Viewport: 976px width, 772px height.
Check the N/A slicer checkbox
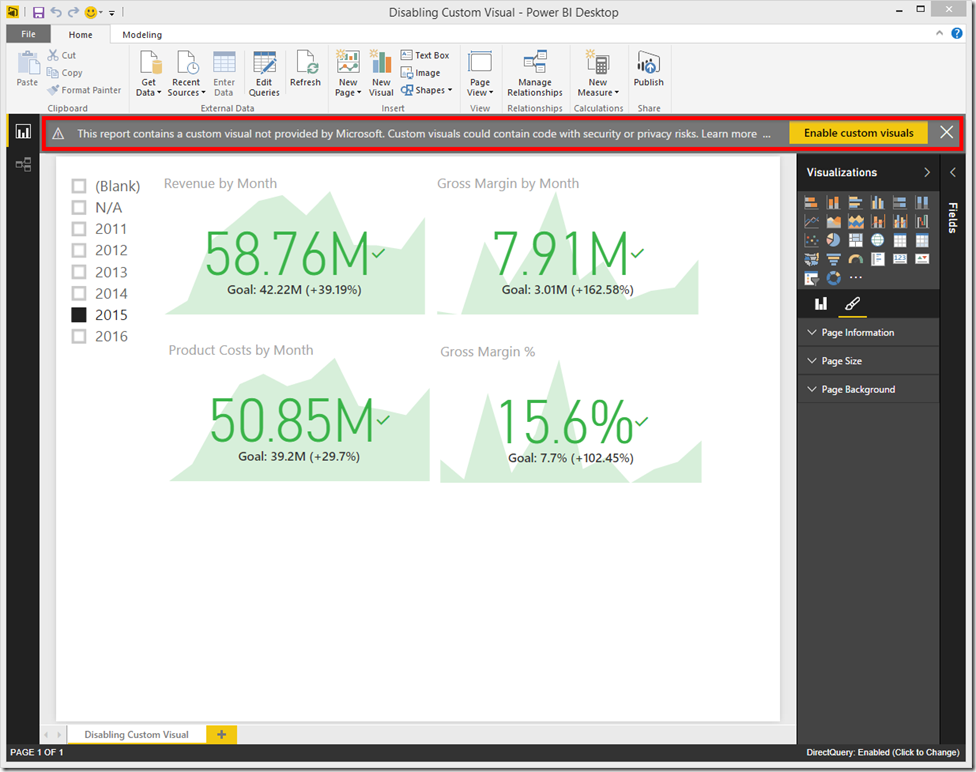(x=79, y=207)
